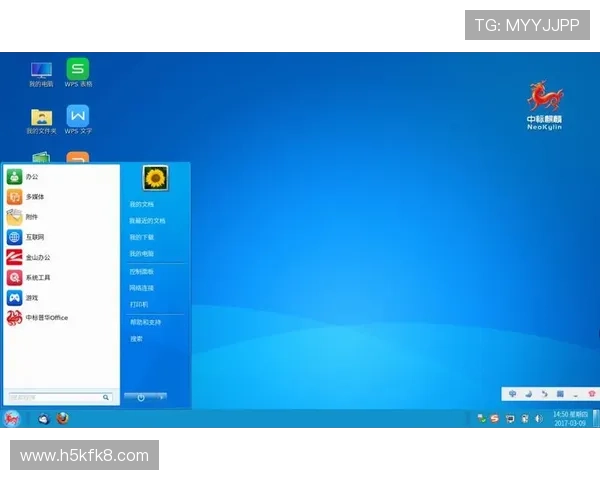The image size is (600, 480).
Task: Click the volume speaker tray icon
Action: (x=538, y=418)
